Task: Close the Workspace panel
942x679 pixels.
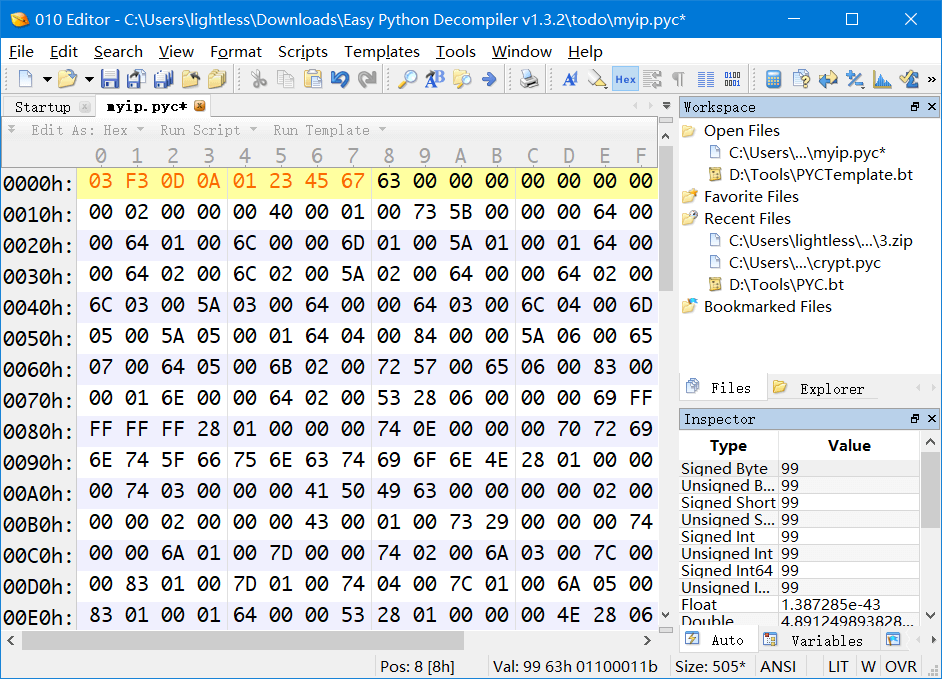Action: click(932, 106)
